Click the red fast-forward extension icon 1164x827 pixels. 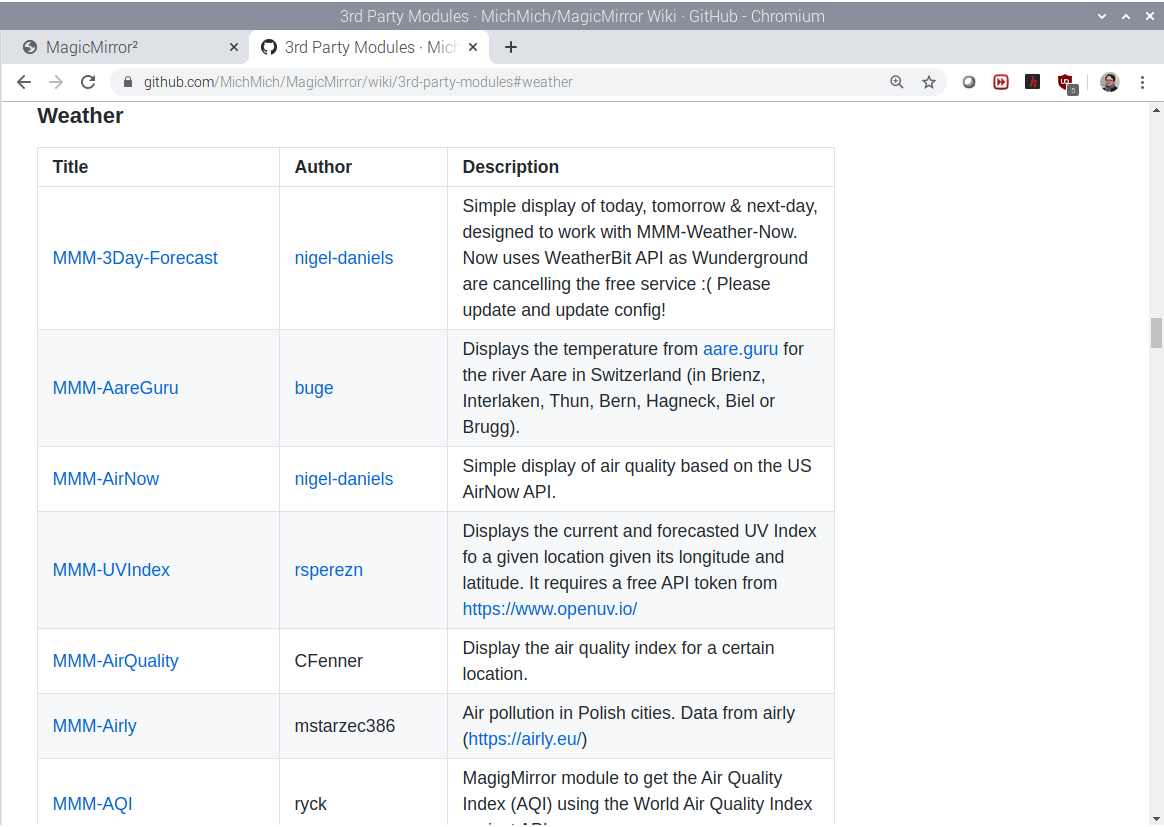(1001, 82)
